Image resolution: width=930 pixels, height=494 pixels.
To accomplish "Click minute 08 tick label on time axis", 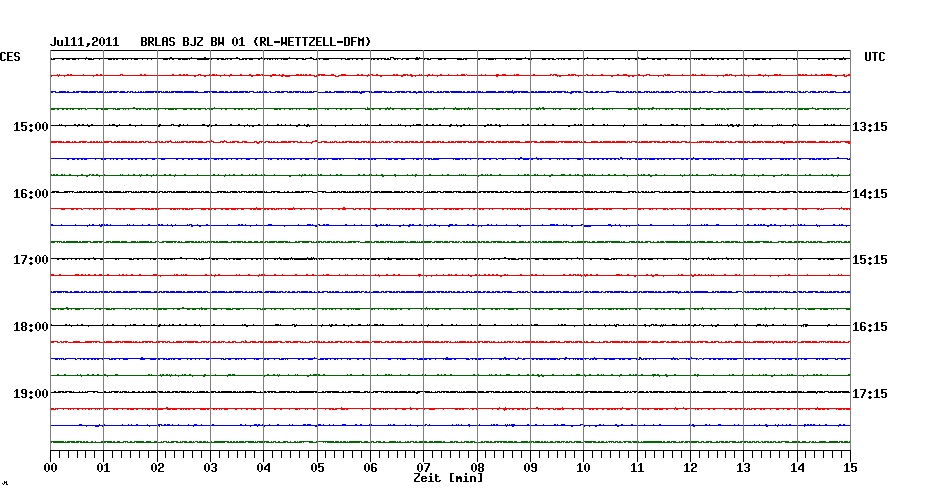I will click(477, 468).
